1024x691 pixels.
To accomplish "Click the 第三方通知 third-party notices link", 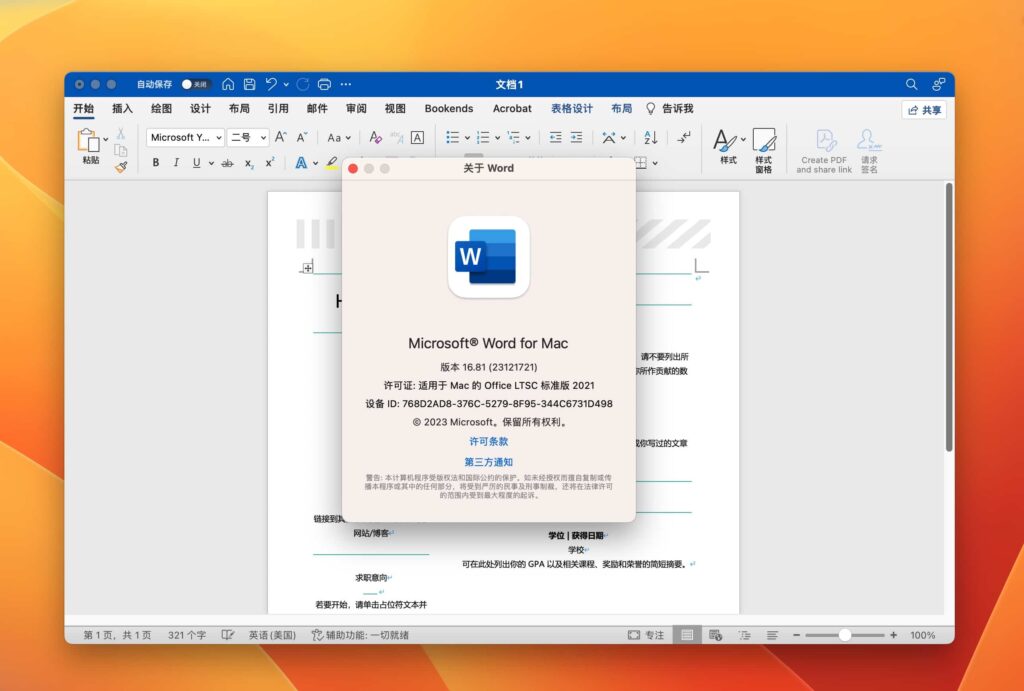I will click(x=488, y=462).
